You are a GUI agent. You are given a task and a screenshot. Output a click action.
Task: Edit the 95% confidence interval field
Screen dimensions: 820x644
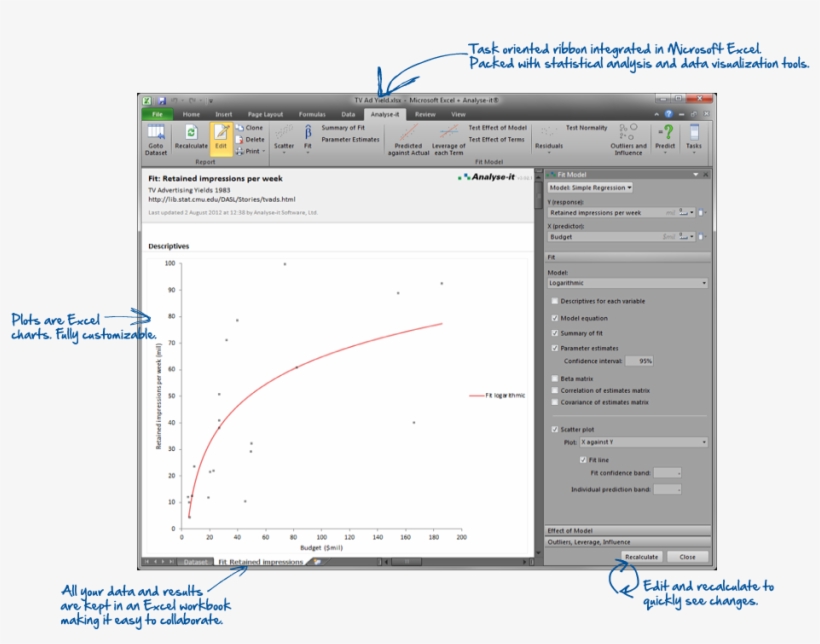(641, 361)
